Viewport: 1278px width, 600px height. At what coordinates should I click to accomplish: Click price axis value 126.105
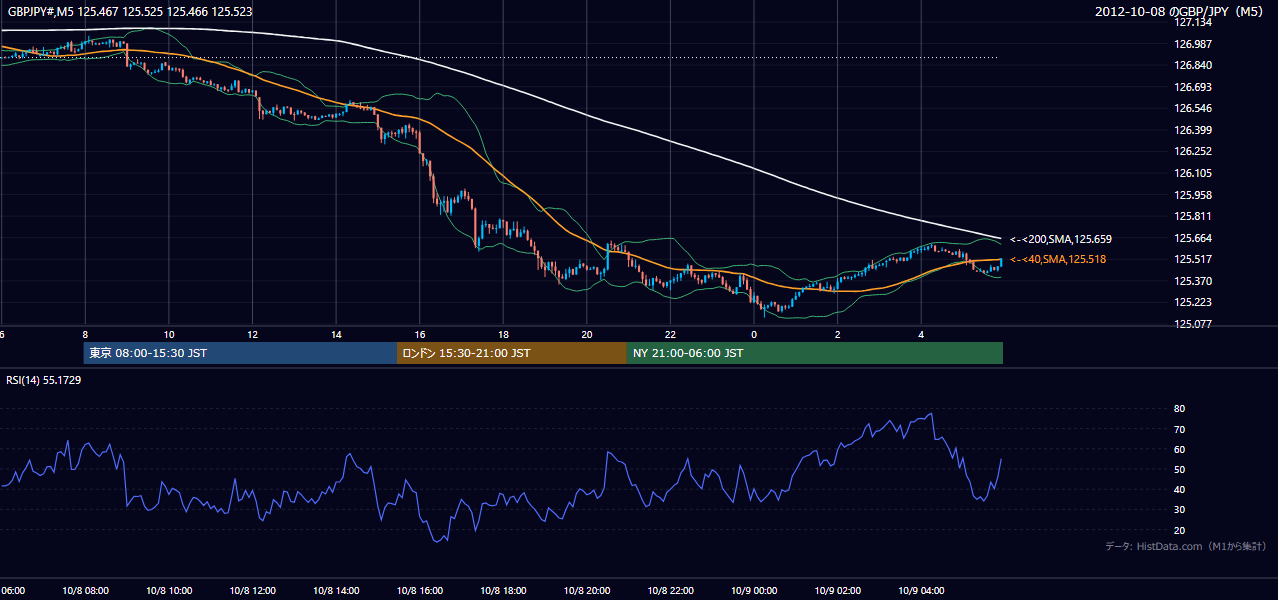[x=1194, y=173]
